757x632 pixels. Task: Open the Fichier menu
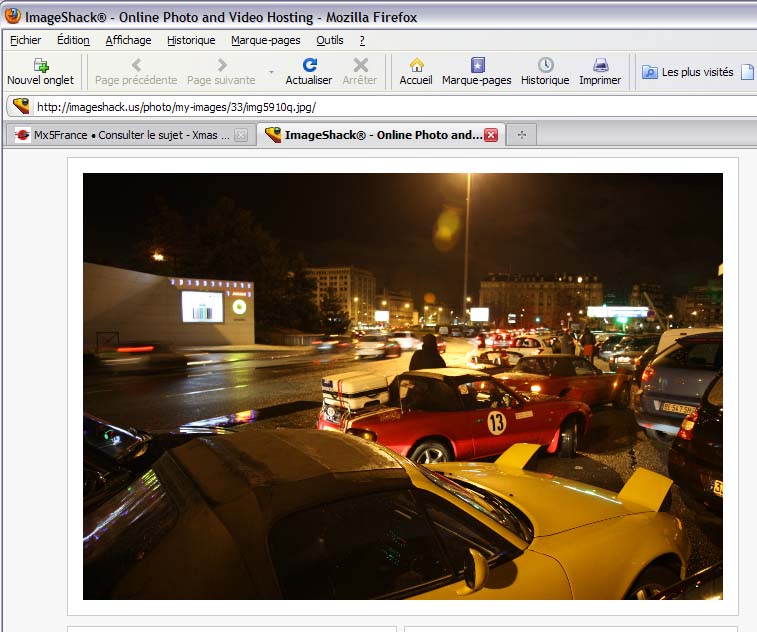(x=26, y=40)
